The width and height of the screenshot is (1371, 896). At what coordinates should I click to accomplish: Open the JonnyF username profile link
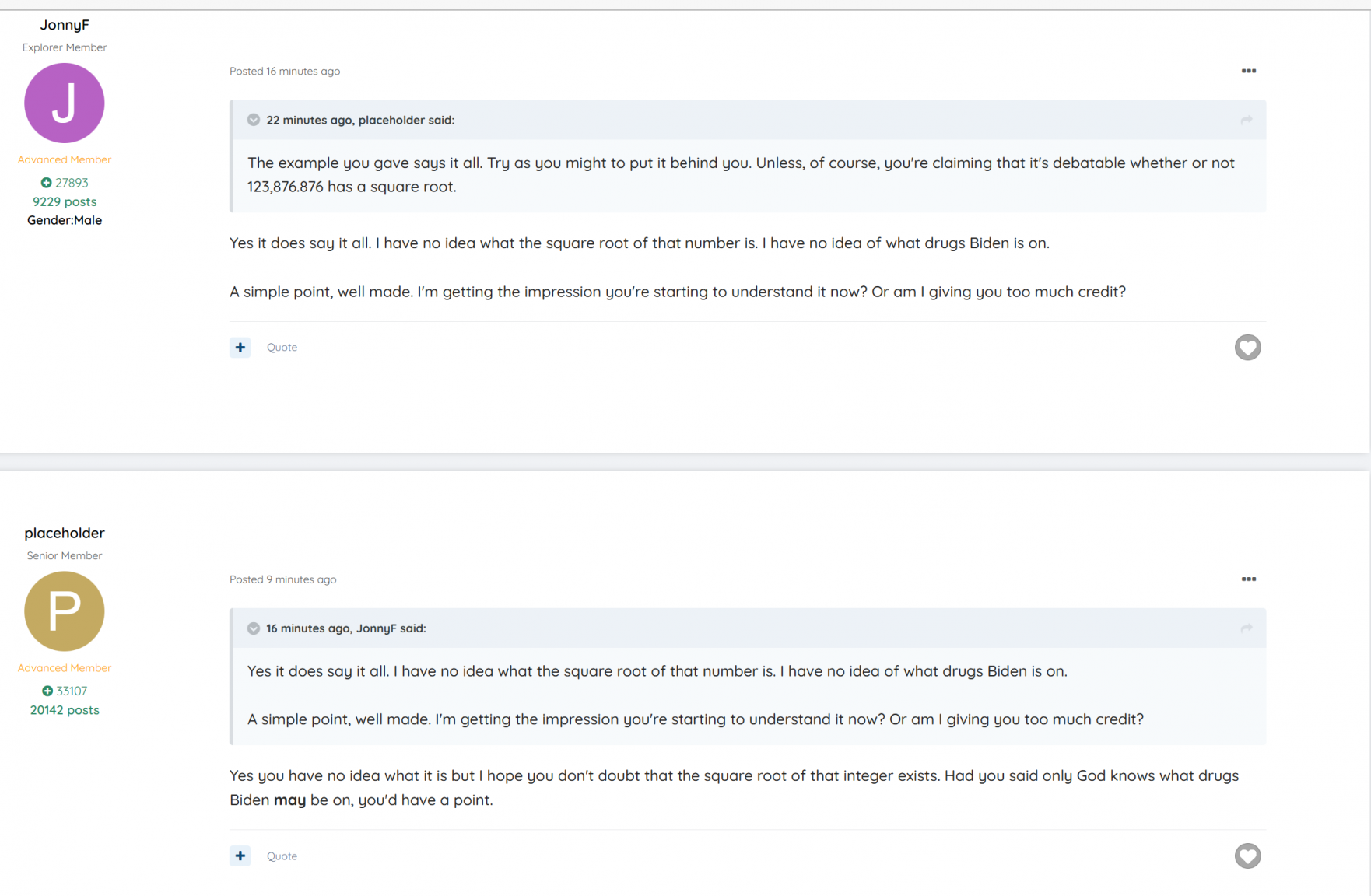[x=65, y=25]
